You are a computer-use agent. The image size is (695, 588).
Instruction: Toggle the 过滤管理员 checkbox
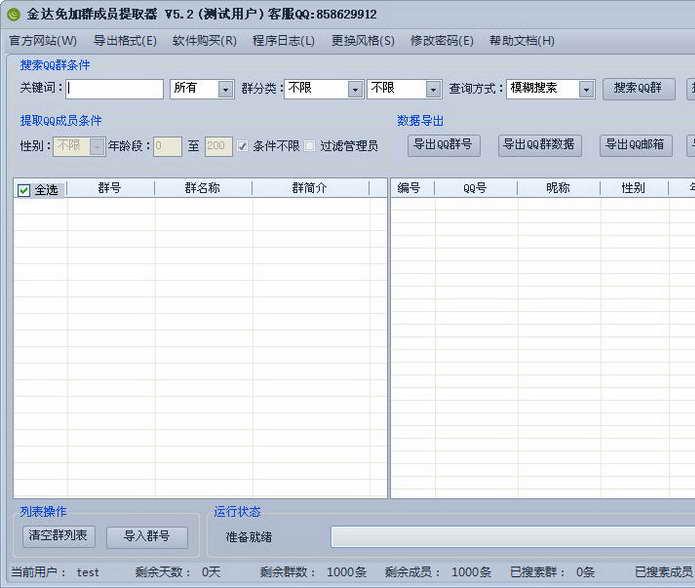point(310,146)
